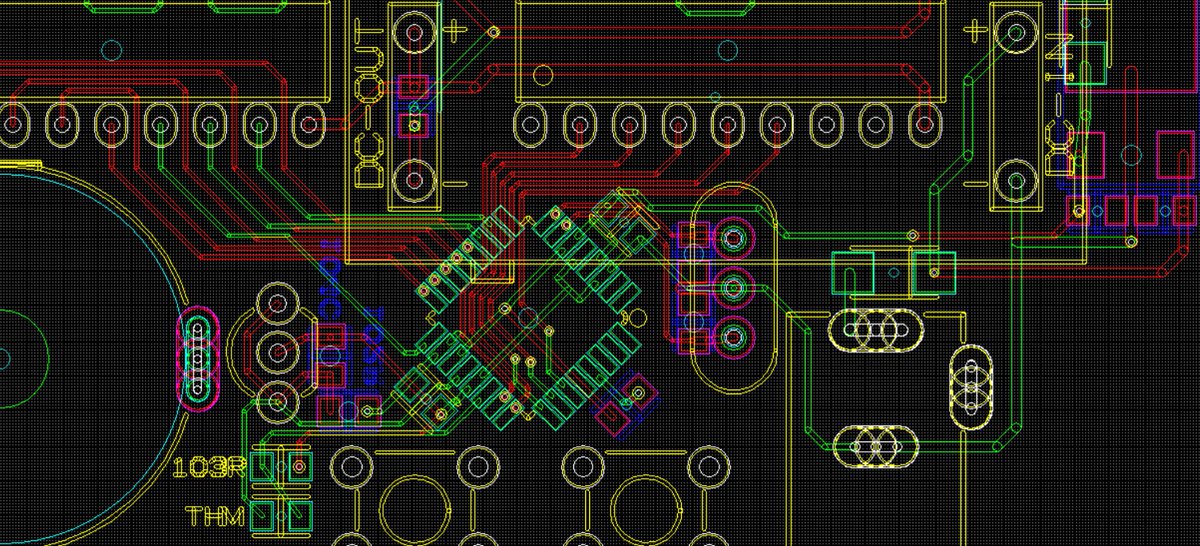1200x546 pixels.
Task: Select the middle pin of the three-pin magenta header
Action: pyautogui.click(x=735, y=288)
